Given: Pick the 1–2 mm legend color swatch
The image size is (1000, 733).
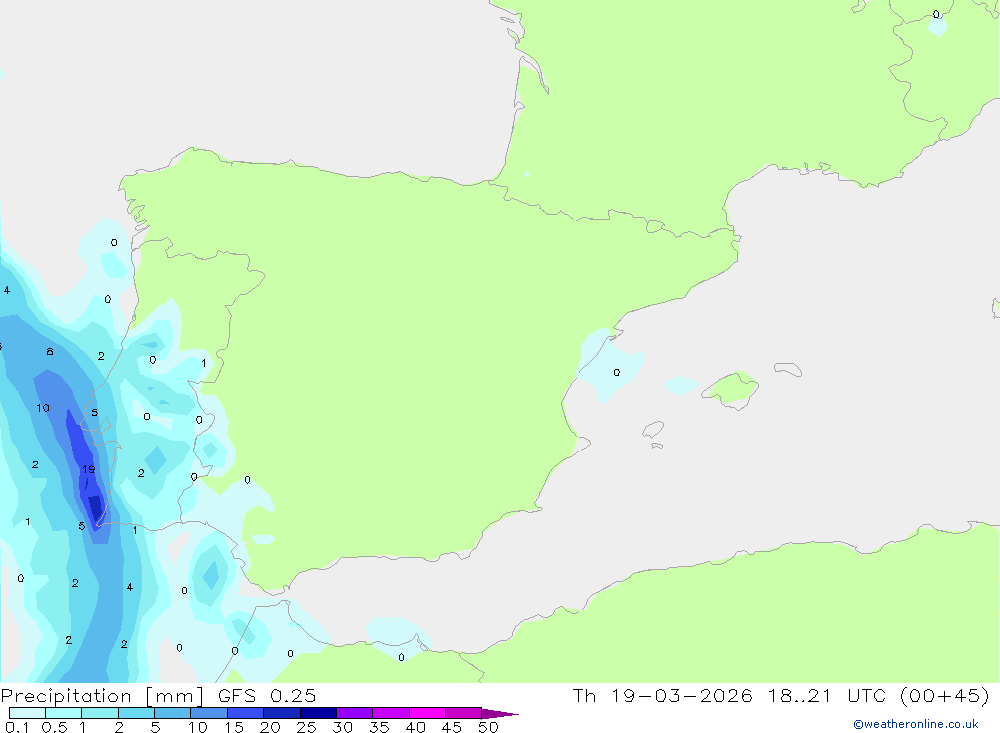Looking at the screenshot, I should [99, 713].
